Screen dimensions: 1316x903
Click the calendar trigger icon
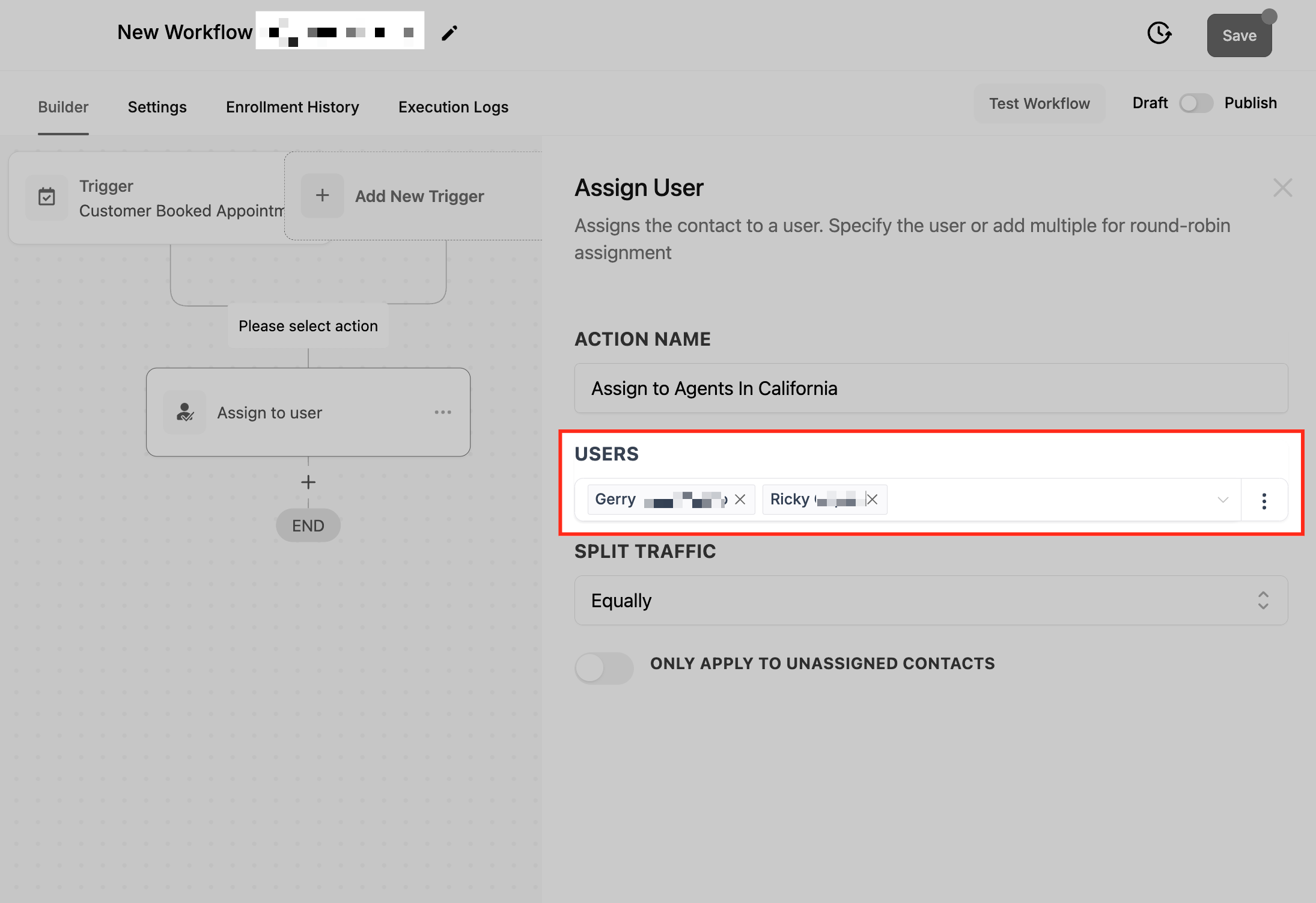point(47,197)
